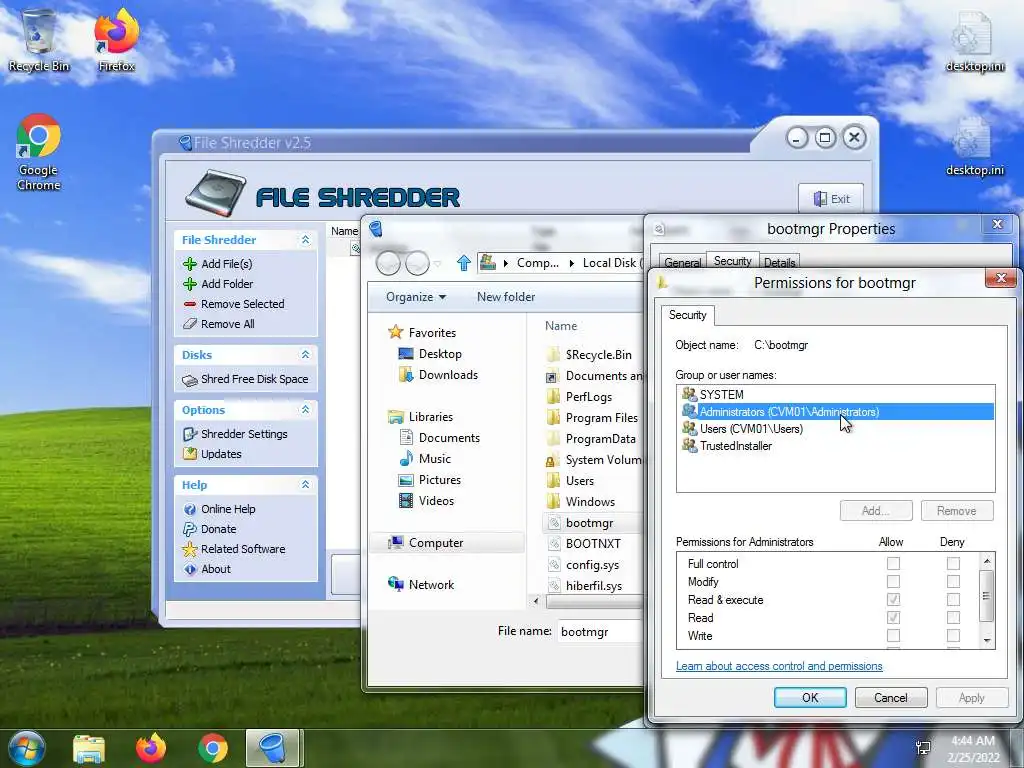Toggle Read & execute Allow checkbox
The height and width of the screenshot is (768, 1024).
pos(893,600)
